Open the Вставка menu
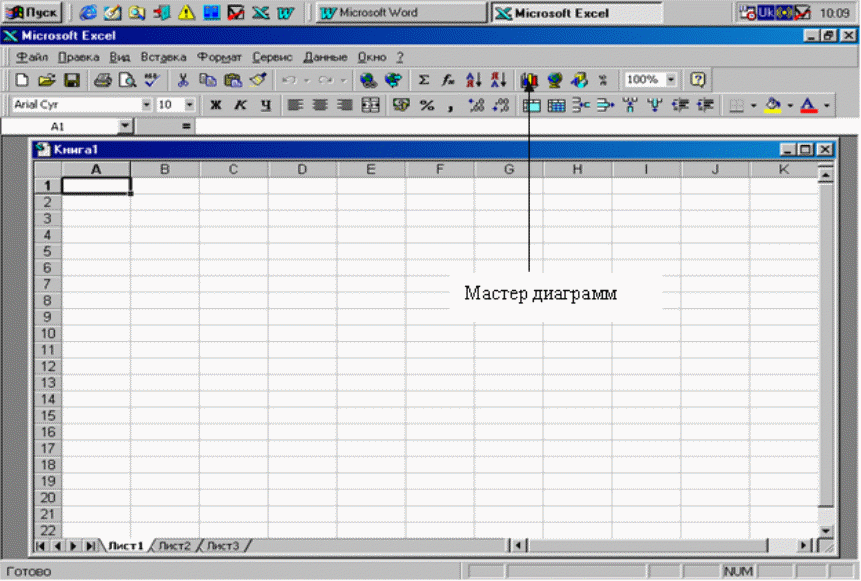861x581 pixels. pos(163,57)
